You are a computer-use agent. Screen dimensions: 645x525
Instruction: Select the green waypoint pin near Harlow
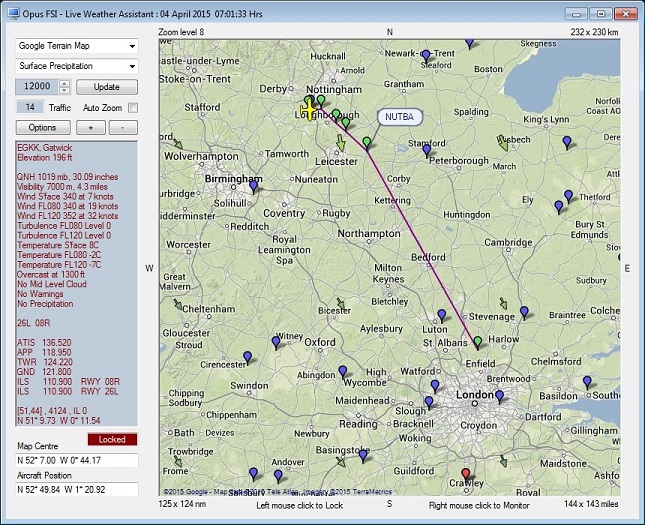(478, 342)
